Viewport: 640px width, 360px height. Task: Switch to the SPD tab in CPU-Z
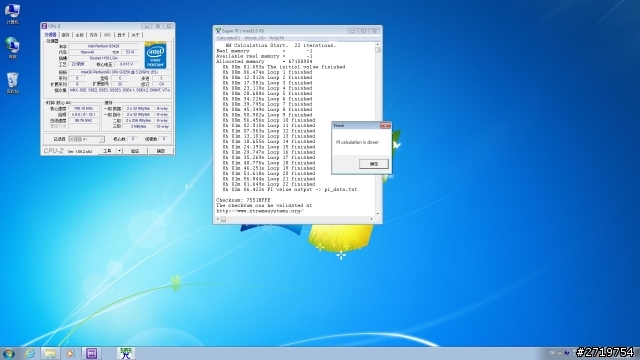click(107, 35)
